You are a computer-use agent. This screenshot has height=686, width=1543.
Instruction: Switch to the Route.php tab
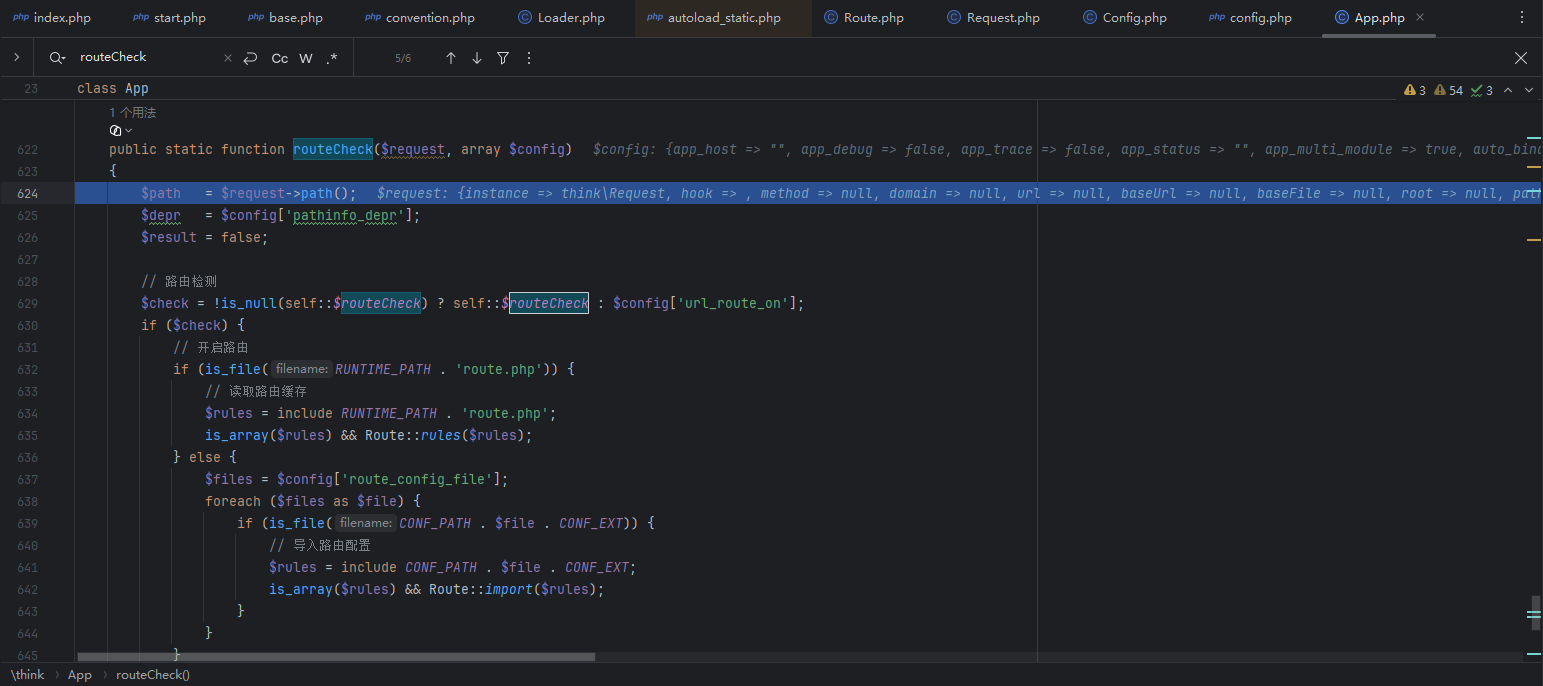[864, 18]
